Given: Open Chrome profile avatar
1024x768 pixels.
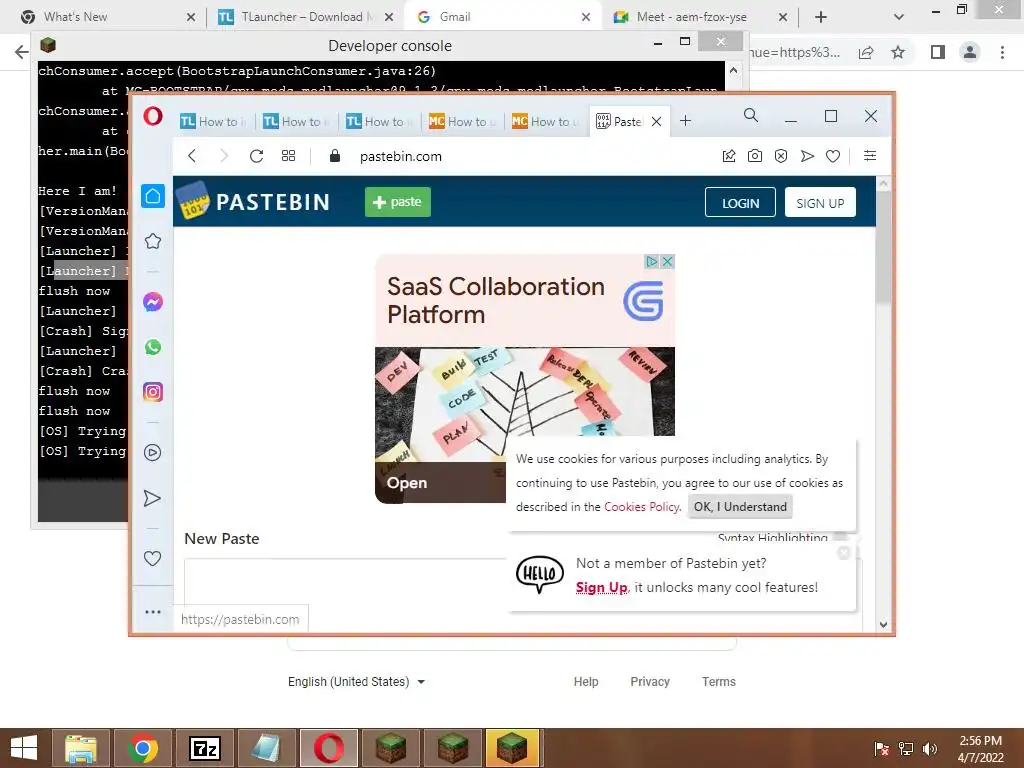Looking at the screenshot, I should 970,52.
